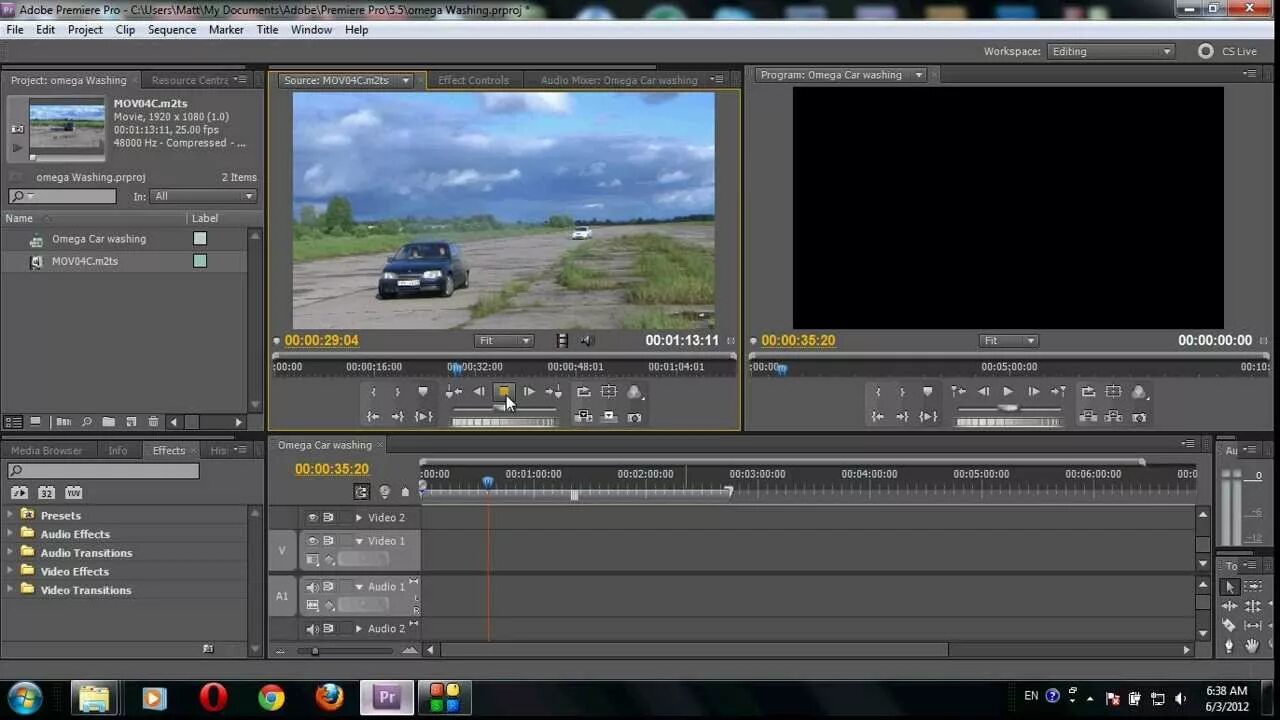Click the CS Live button
Viewport: 1280px width, 720px height.
(x=1228, y=52)
